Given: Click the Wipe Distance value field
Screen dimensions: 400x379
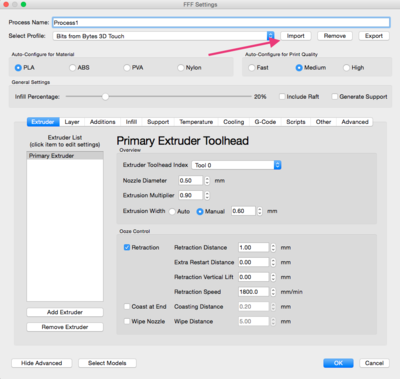Looking at the screenshot, I should (x=253, y=321).
